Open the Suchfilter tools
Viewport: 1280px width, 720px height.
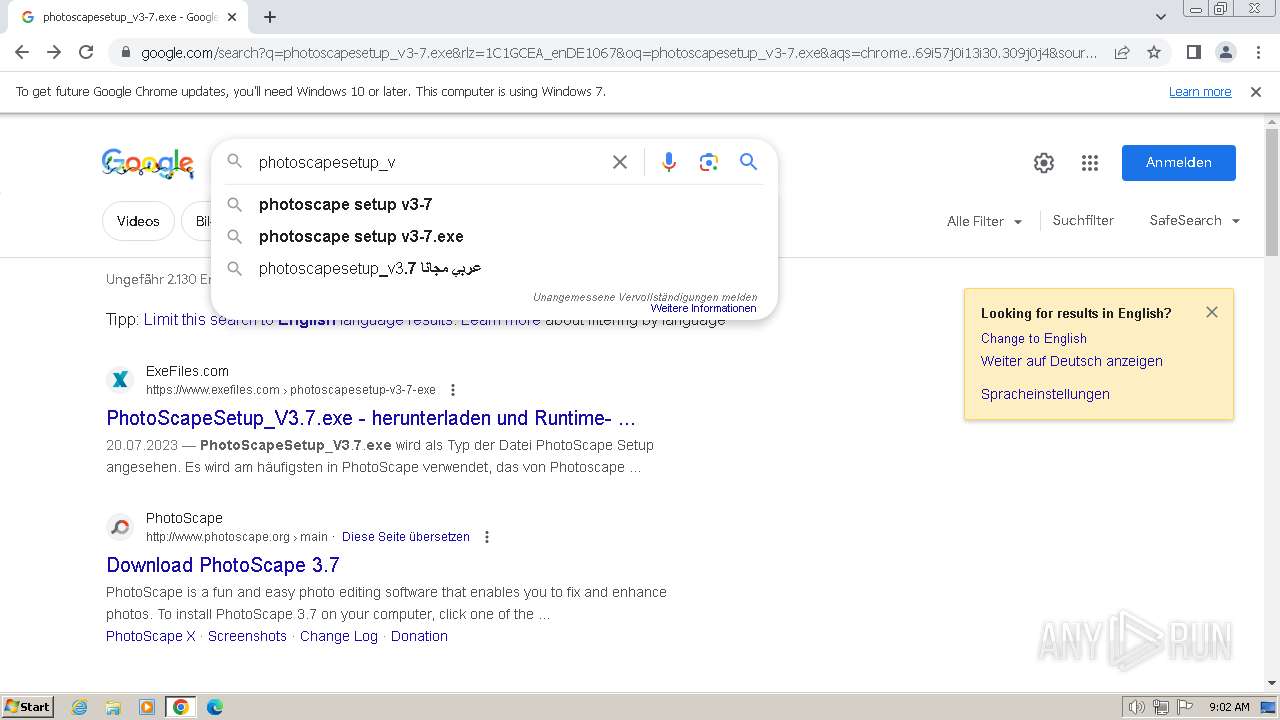(x=1083, y=221)
